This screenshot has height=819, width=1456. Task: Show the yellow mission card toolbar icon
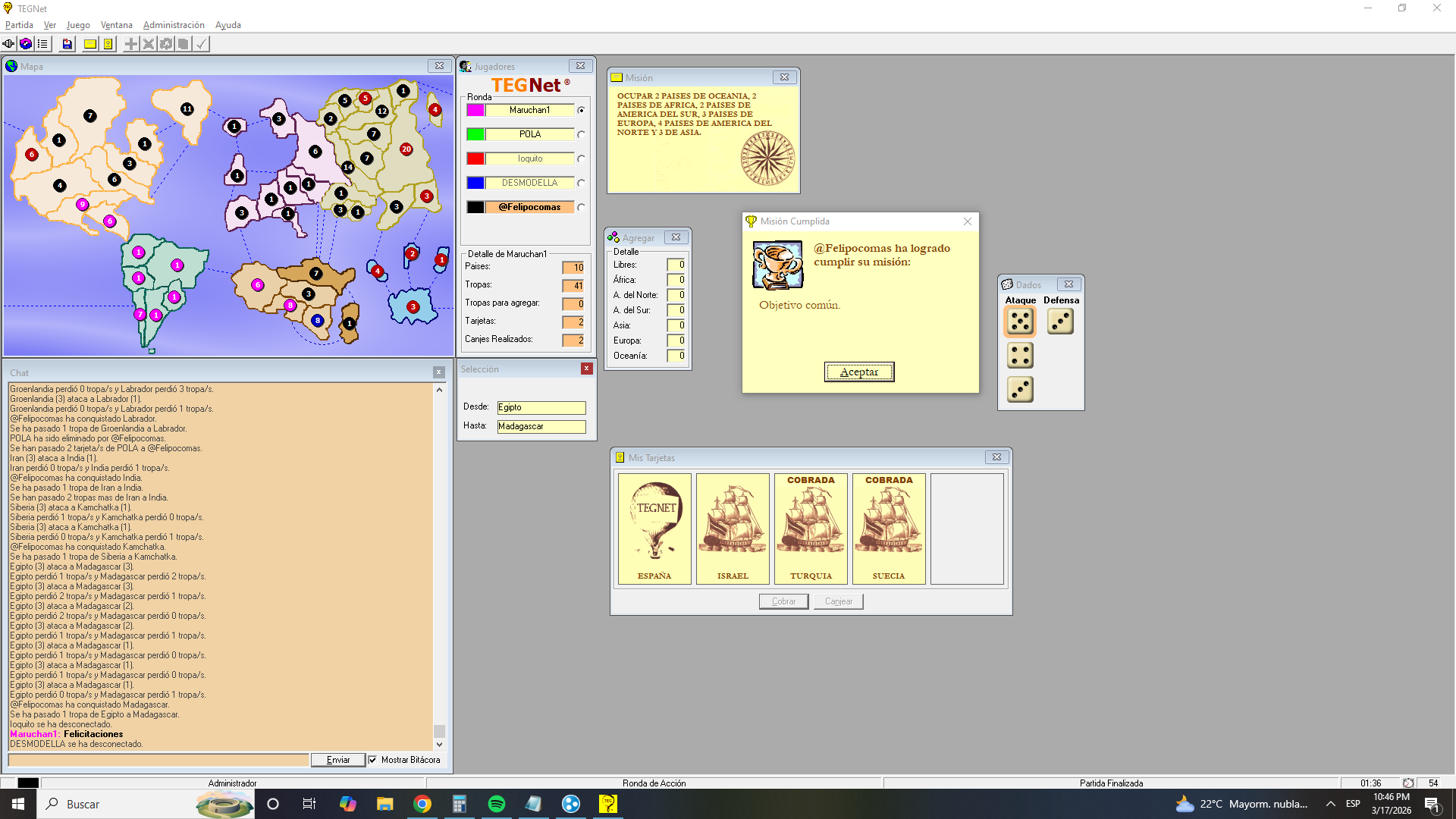click(90, 44)
